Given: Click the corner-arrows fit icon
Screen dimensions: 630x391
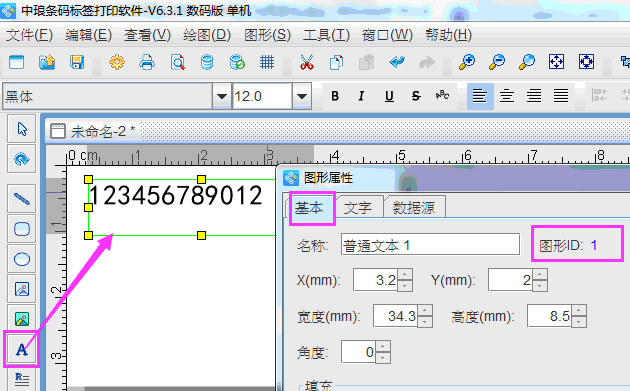Looking at the screenshot, I should pos(586,62).
